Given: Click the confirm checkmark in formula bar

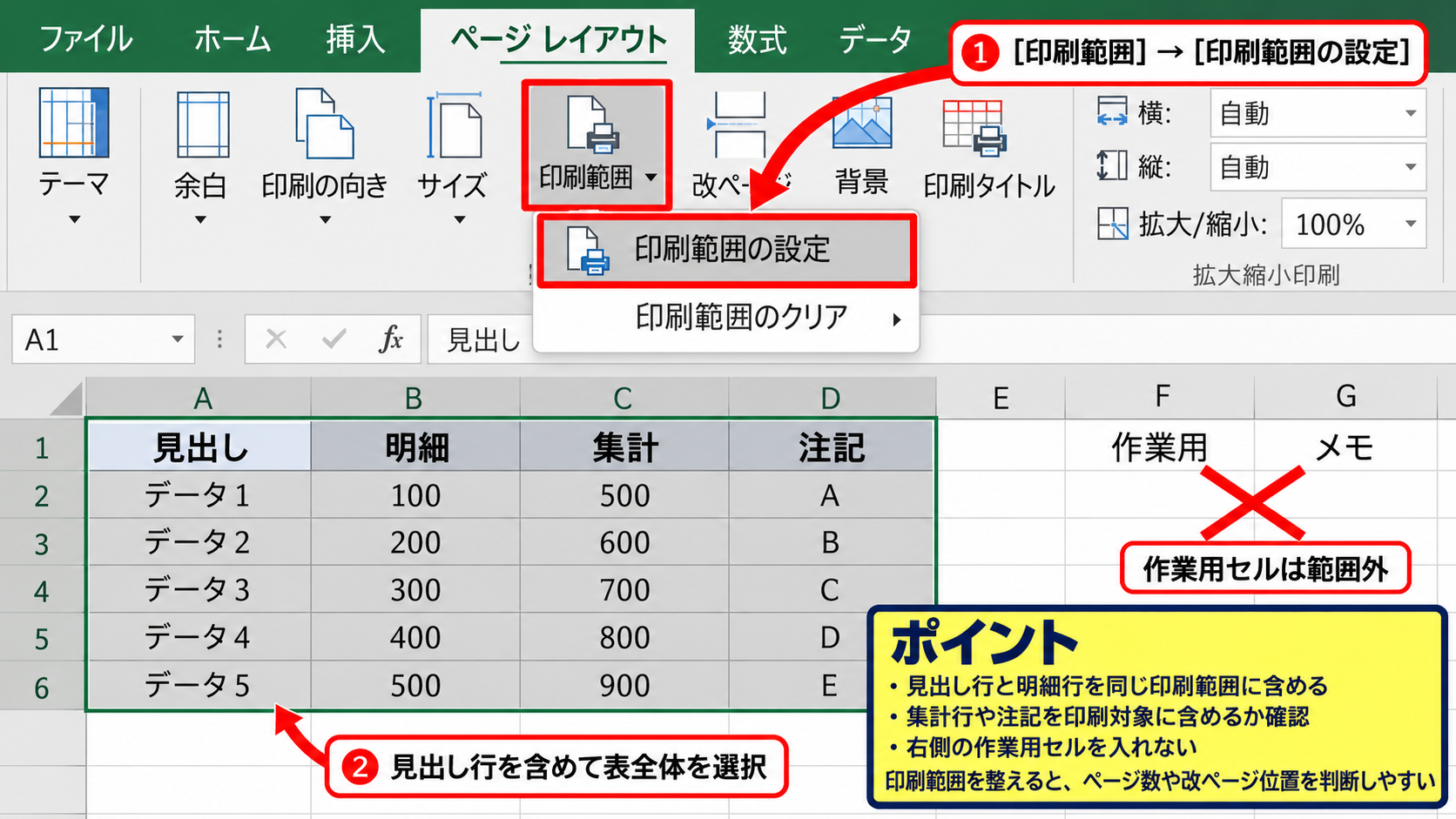Looking at the screenshot, I should point(334,339).
